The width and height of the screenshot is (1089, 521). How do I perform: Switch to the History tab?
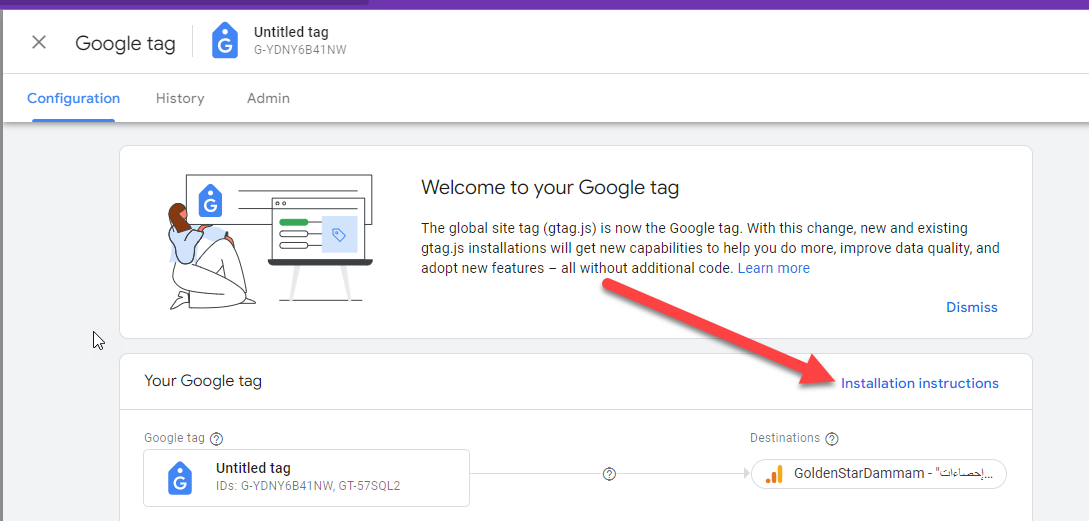pos(180,99)
